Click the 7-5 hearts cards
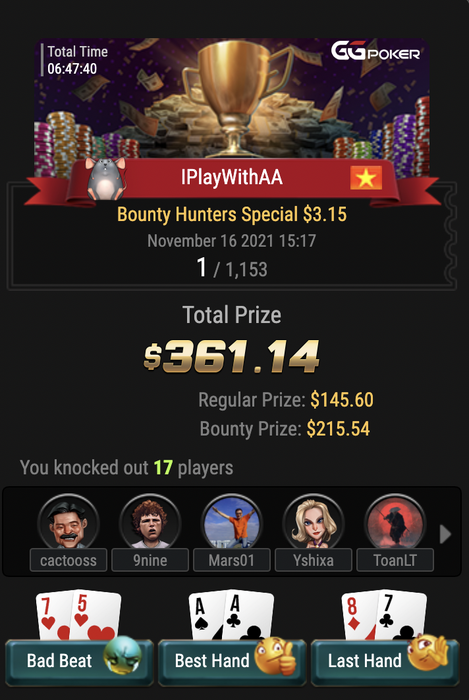The height and width of the screenshot is (700, 469). (x=79, y=614)
